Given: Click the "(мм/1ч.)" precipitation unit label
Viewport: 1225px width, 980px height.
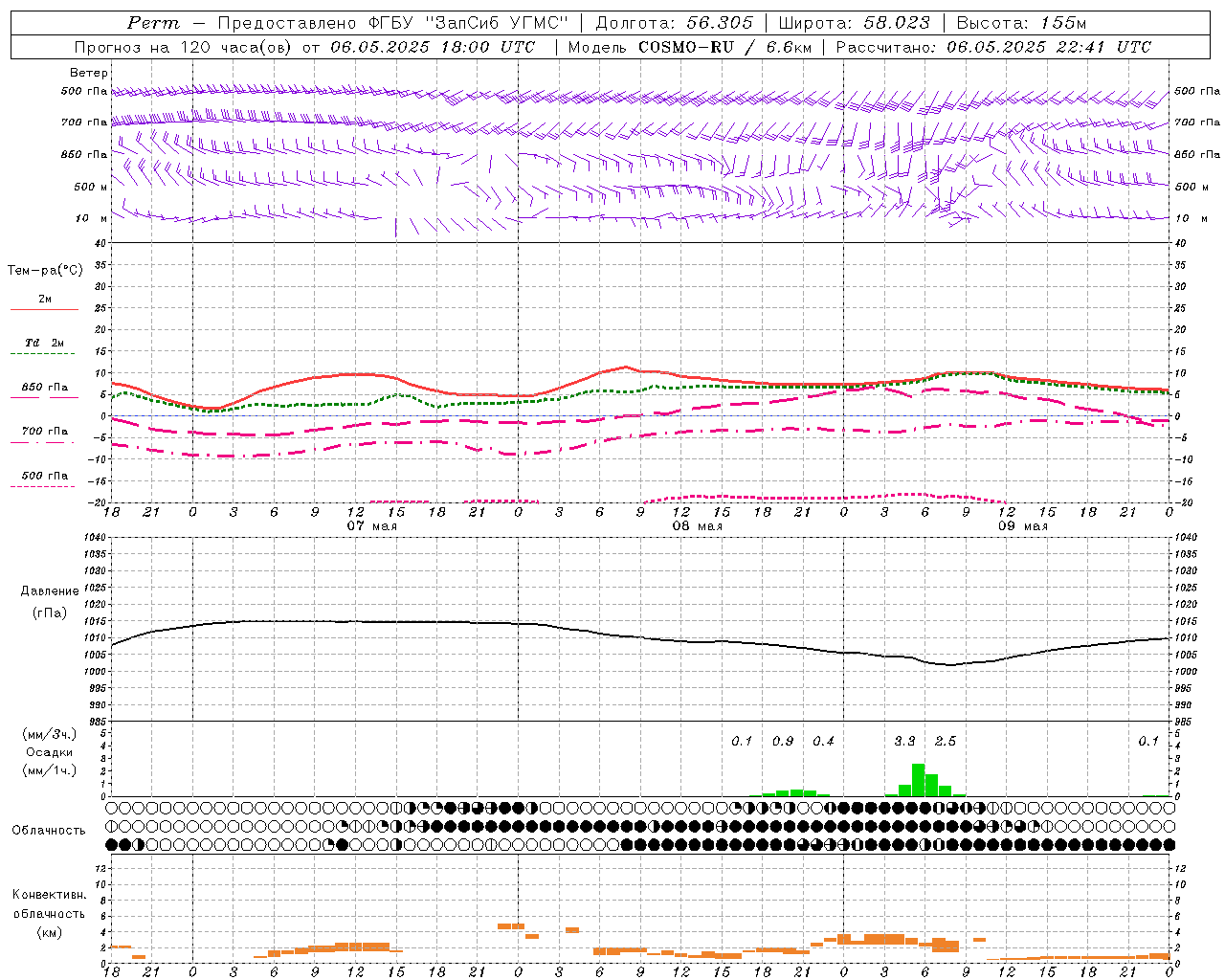Looking at the screenshot, I should [50, 770].
